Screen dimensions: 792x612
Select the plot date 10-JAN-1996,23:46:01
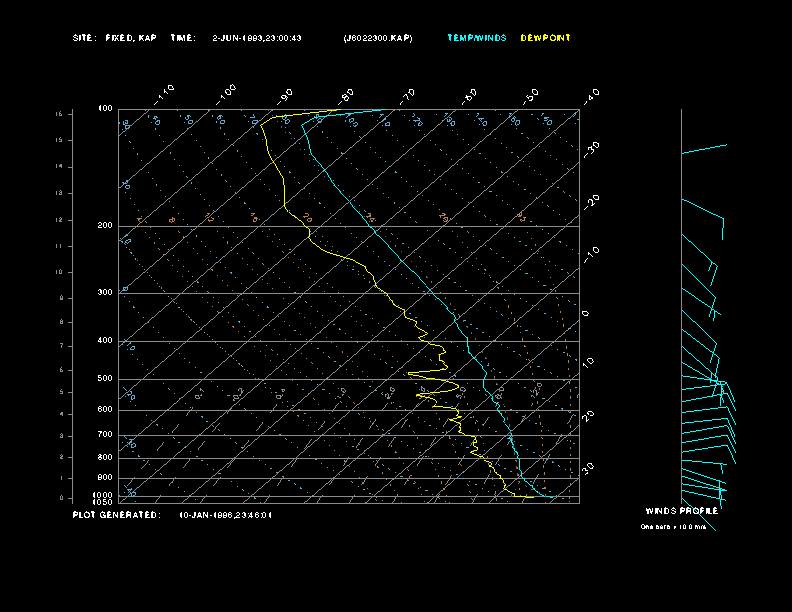[x=225, y=515]
